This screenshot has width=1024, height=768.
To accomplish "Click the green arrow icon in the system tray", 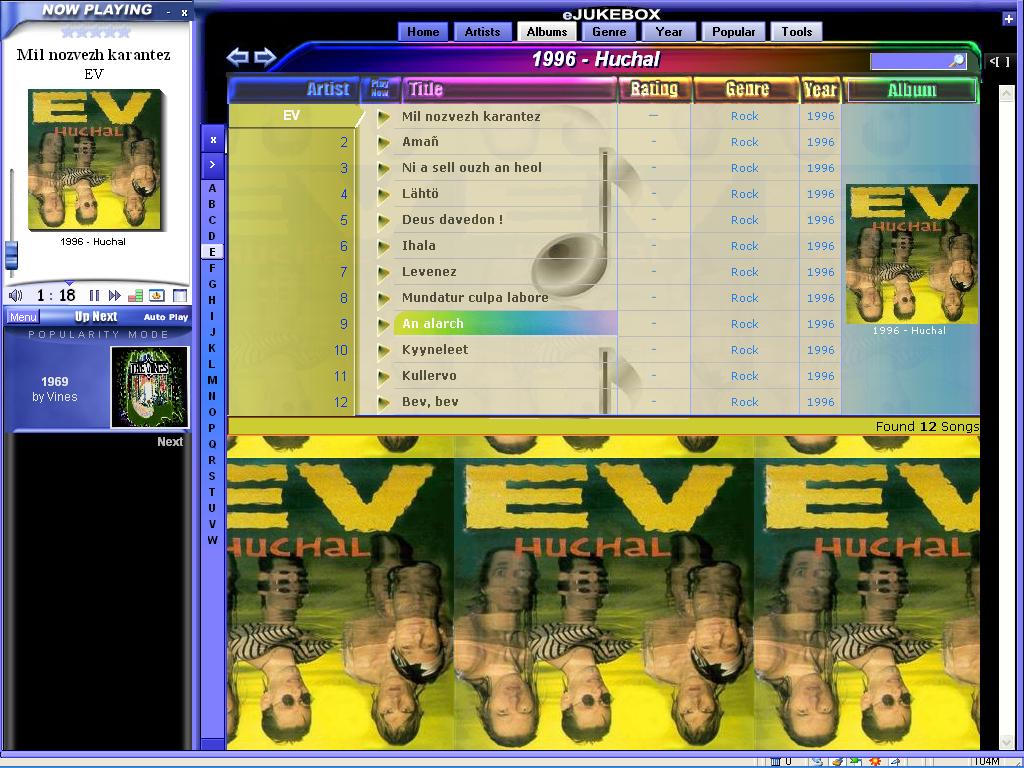I will 855,761.
